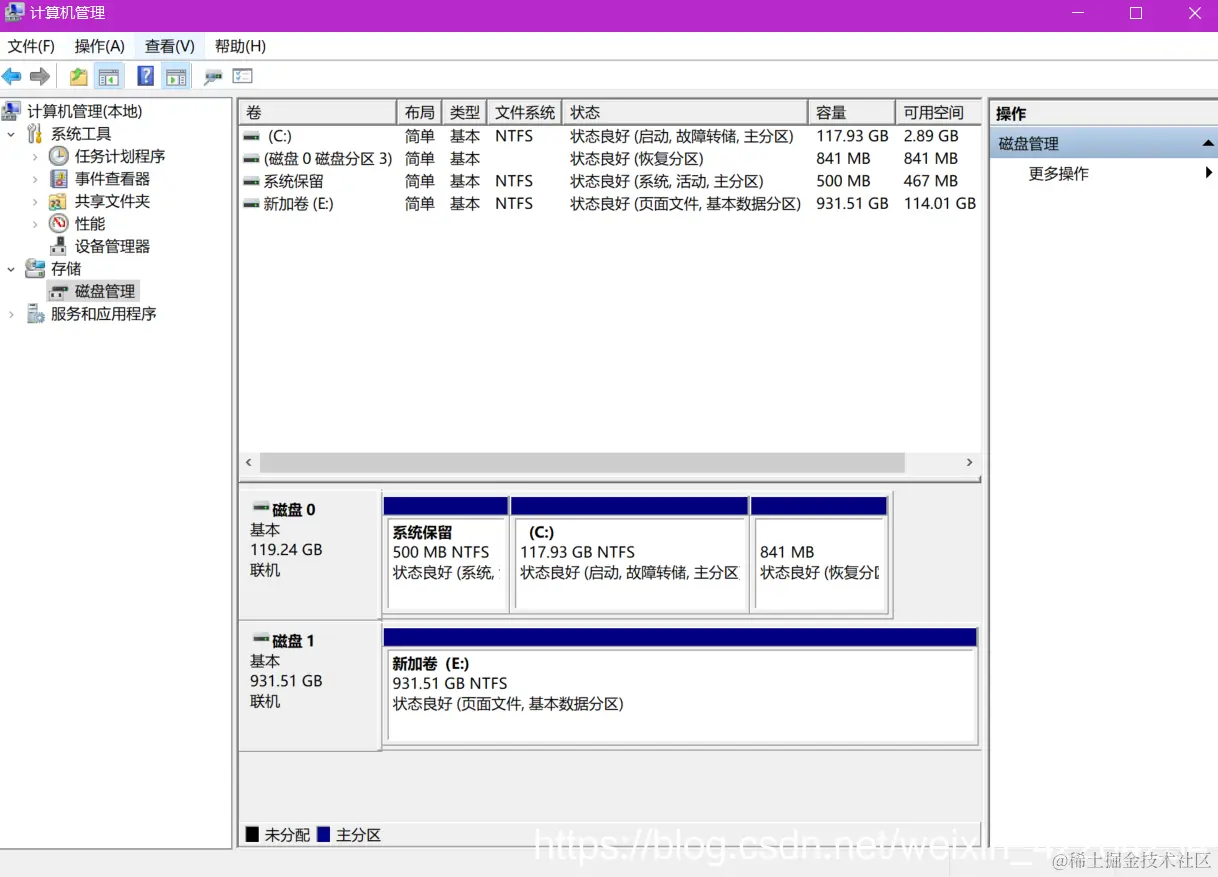
Task: Expand the 共享文件夹 node
Action: 35,201
